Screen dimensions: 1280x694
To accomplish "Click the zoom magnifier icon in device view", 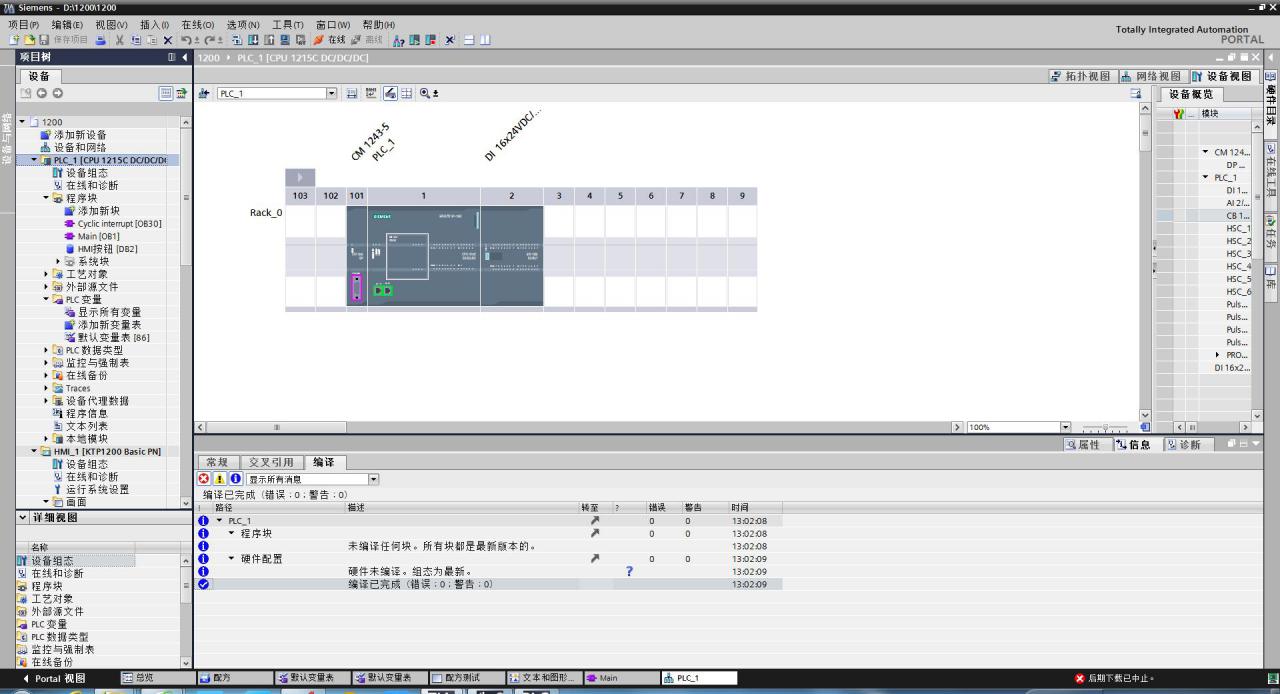I will [425, 93].
